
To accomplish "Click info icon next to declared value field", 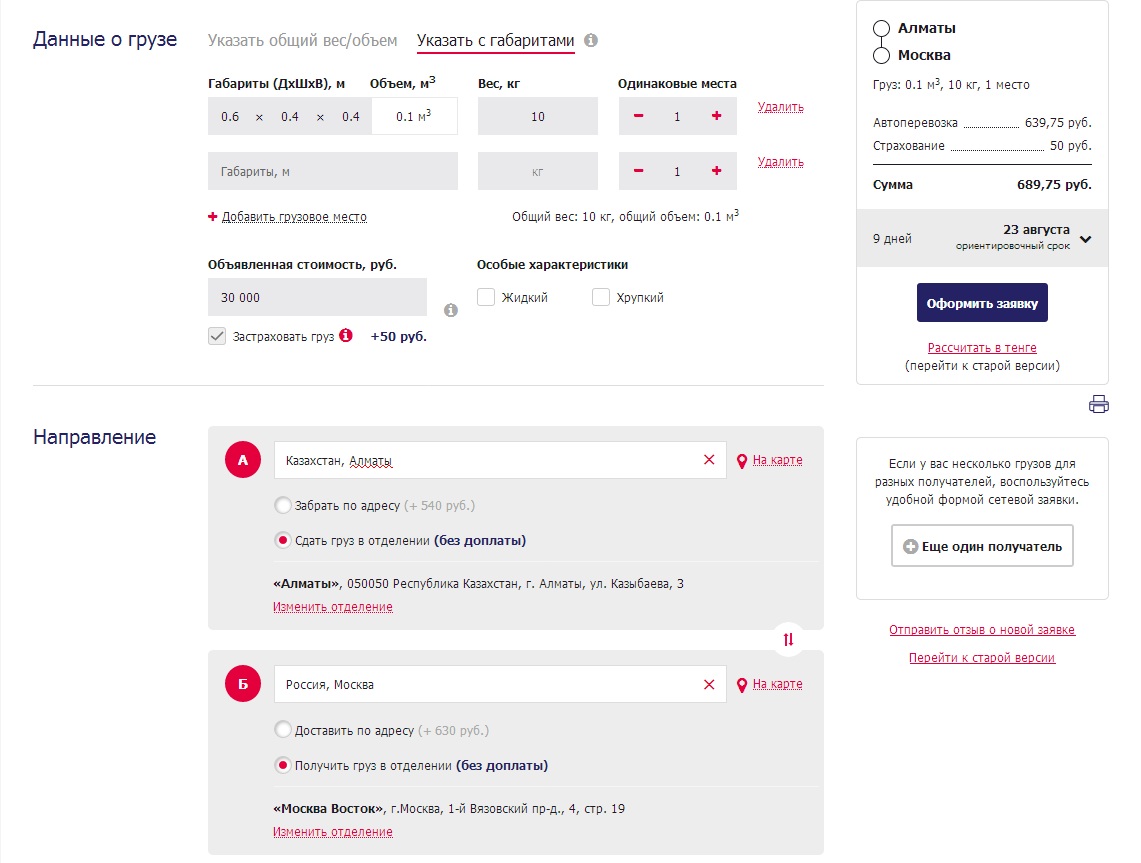I will click(451, 310).
